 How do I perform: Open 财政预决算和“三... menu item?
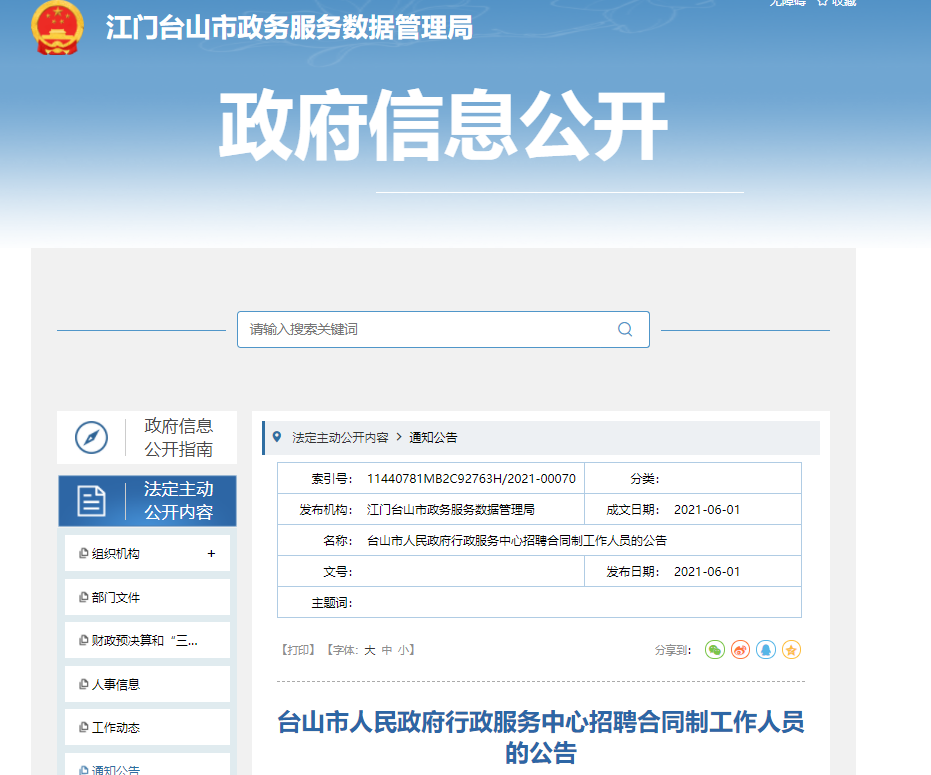[x=147, y=640]
